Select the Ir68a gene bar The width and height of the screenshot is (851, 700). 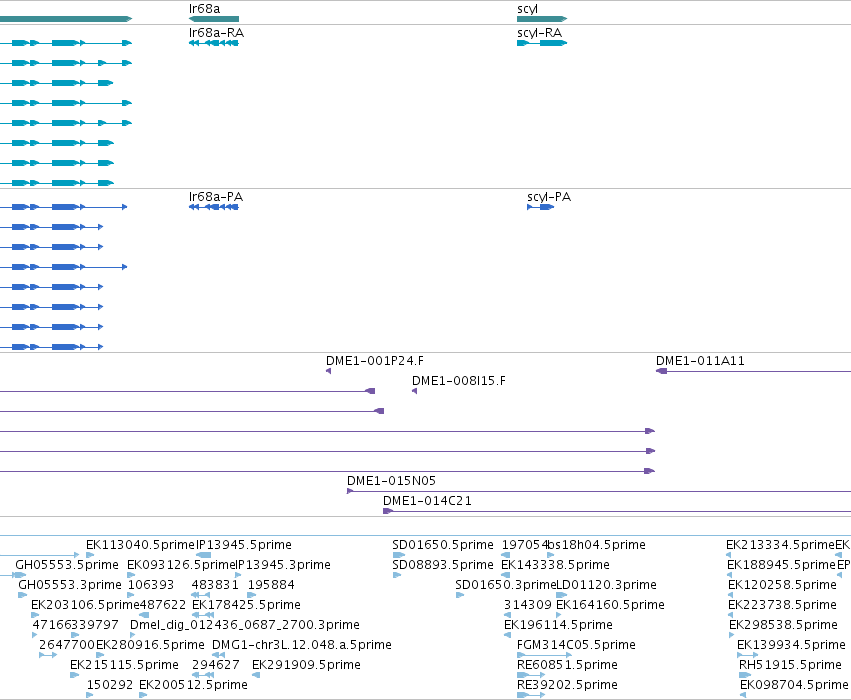pos(214,19)
